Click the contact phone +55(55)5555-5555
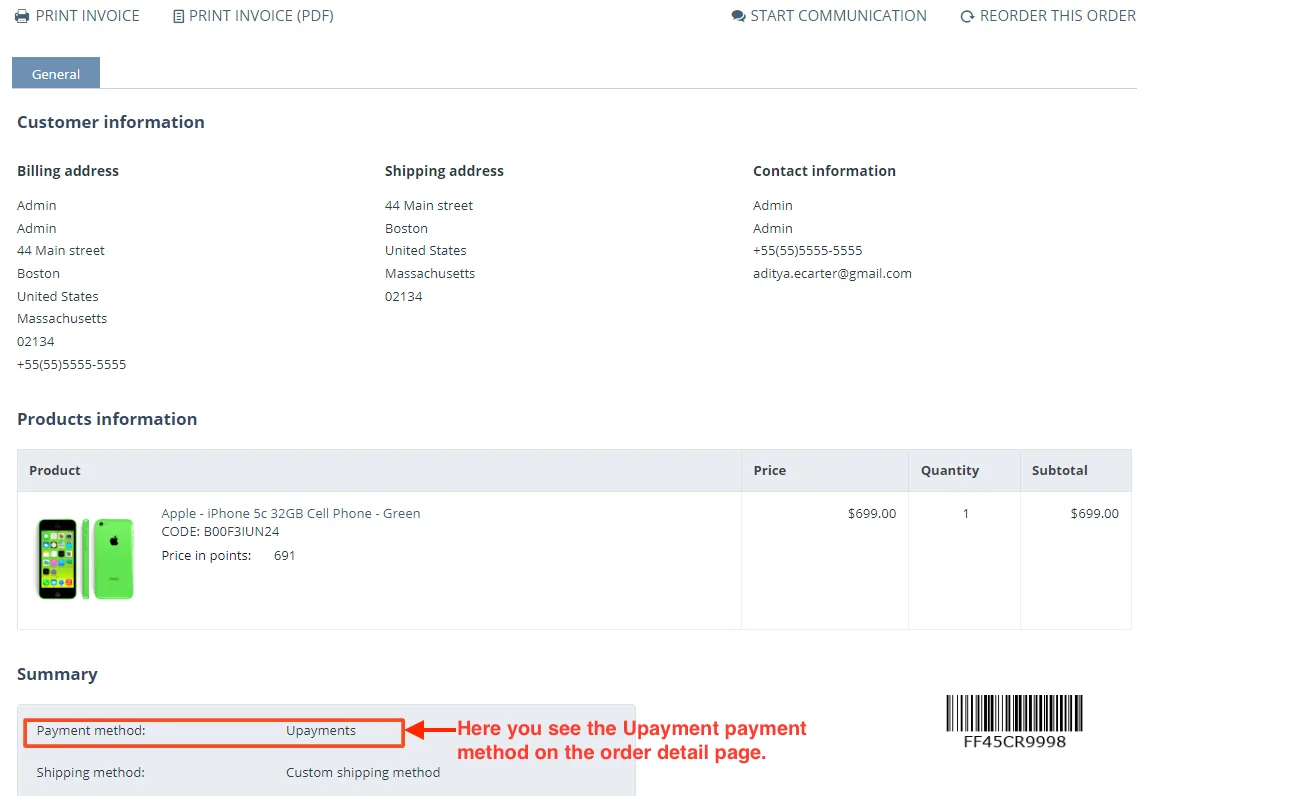The image size is (1313, 796). tap(807, 250)
